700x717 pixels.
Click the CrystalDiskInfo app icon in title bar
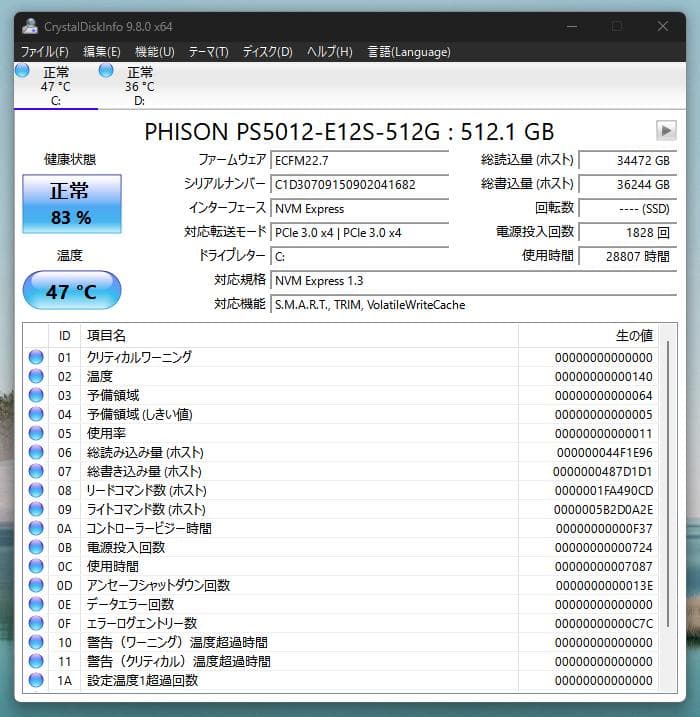coord(30,27)
